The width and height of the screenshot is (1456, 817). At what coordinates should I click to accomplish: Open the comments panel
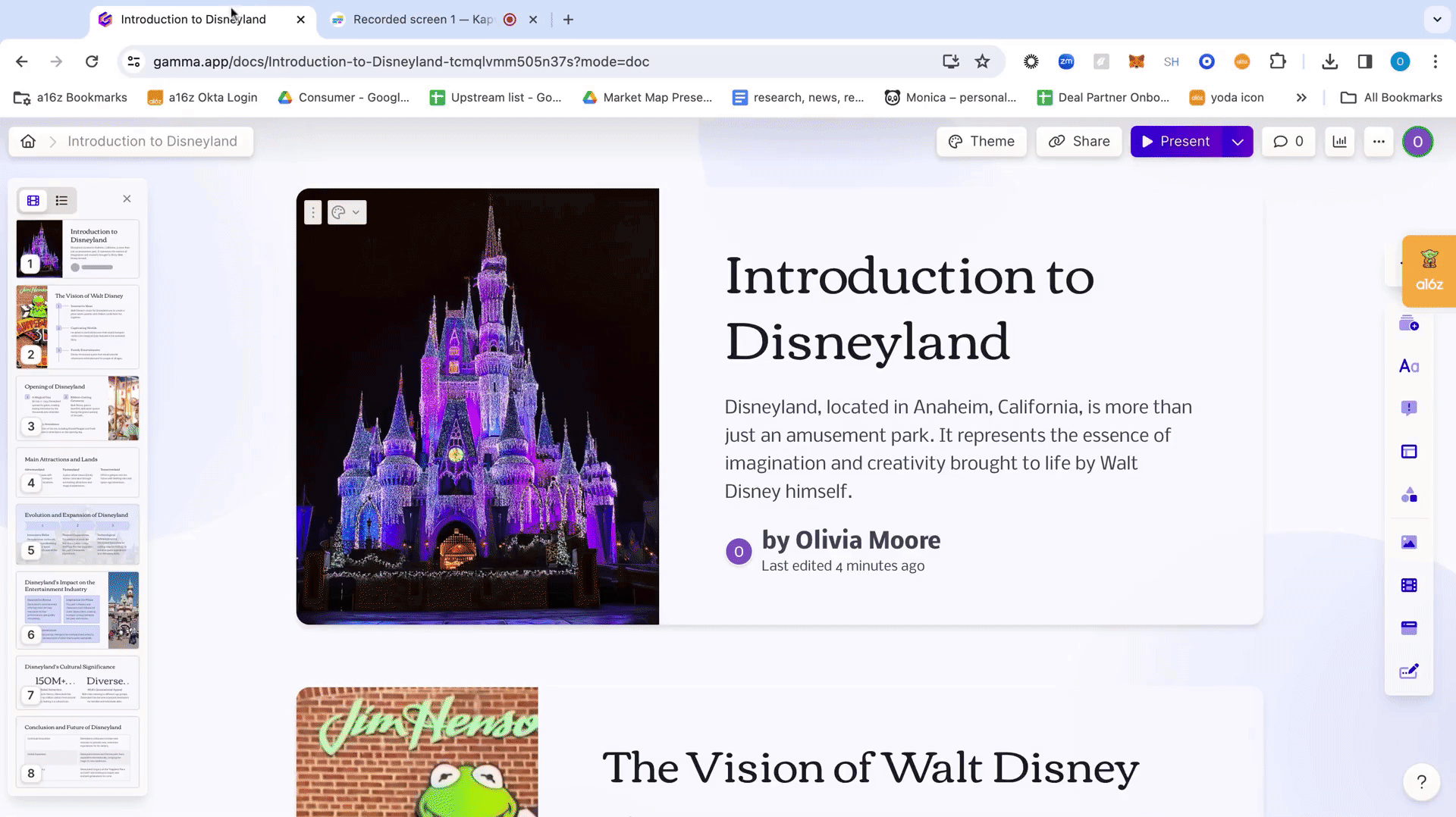point(1288,142)
